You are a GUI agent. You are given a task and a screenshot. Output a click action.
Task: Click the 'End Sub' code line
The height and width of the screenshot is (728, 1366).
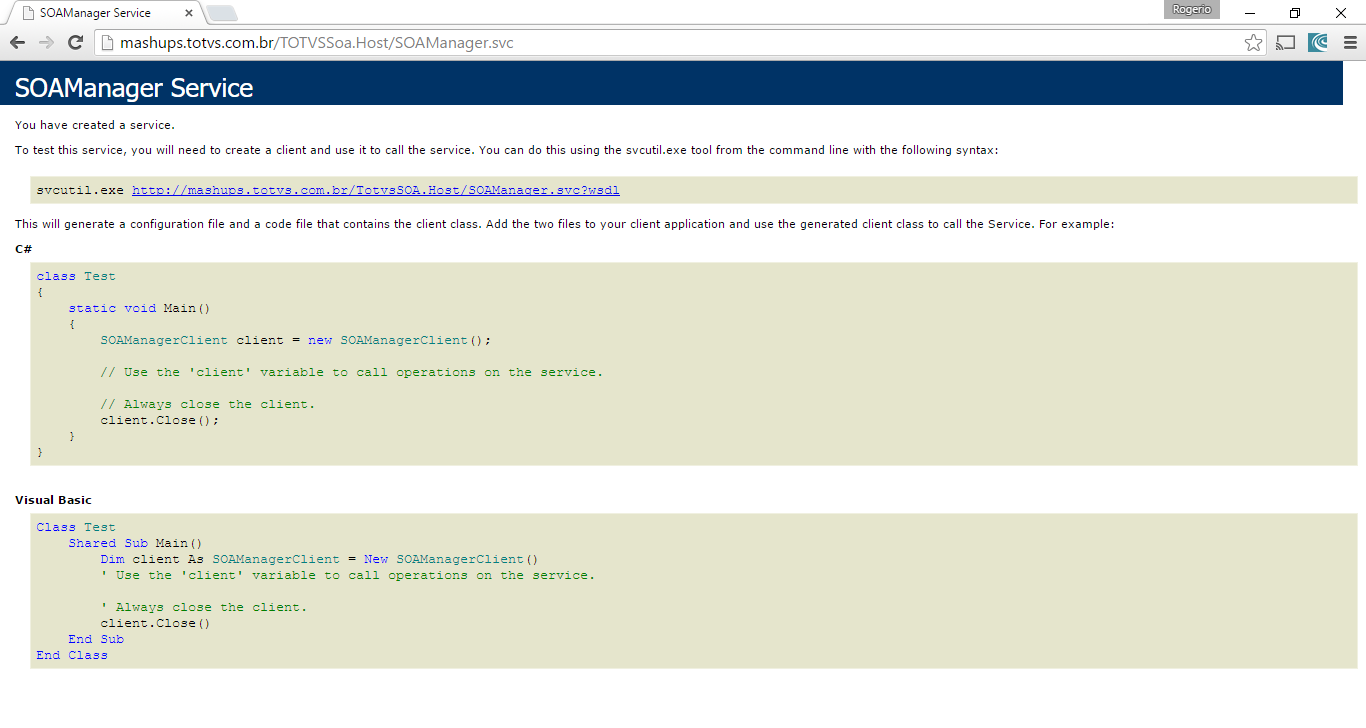[x=96, y=639]
